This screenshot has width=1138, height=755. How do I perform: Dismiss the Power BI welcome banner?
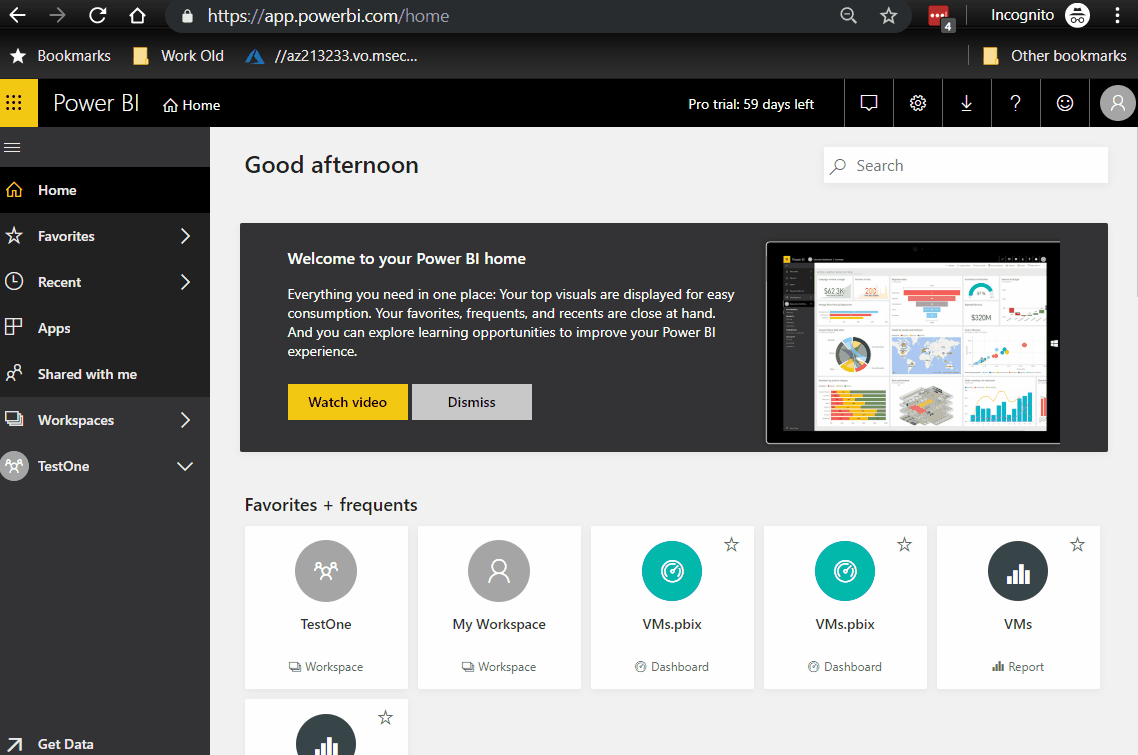click(471, 401)
